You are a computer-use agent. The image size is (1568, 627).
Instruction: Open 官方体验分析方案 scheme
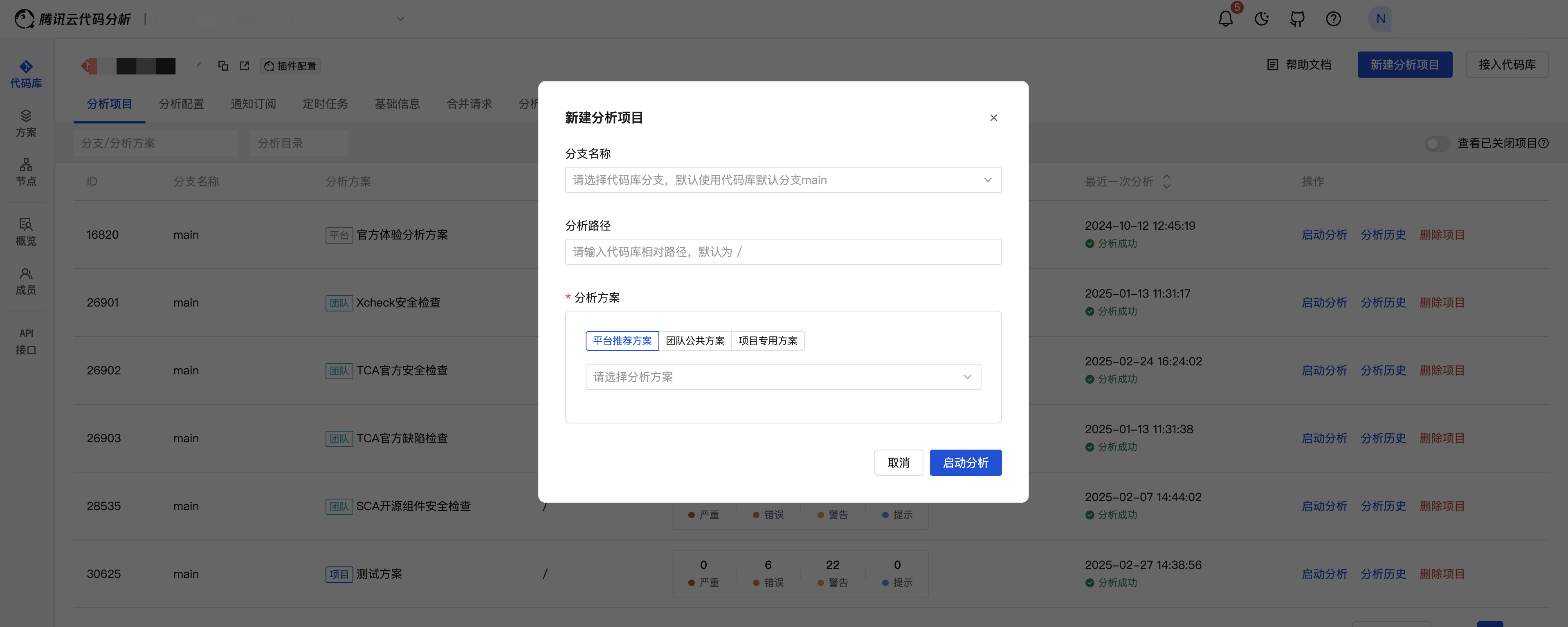click(402, 235)
